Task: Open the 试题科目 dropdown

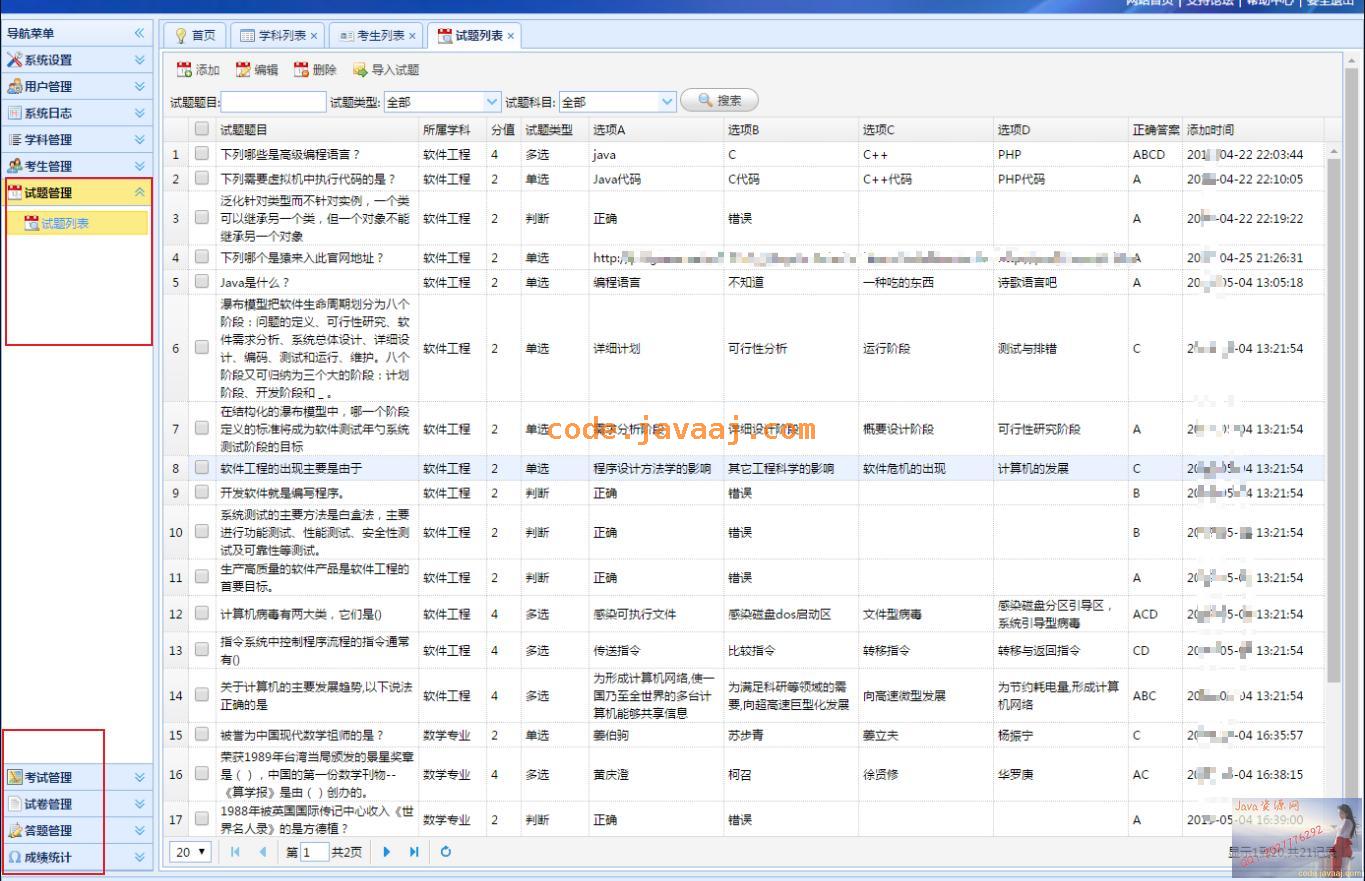Action: coord(667,101)
